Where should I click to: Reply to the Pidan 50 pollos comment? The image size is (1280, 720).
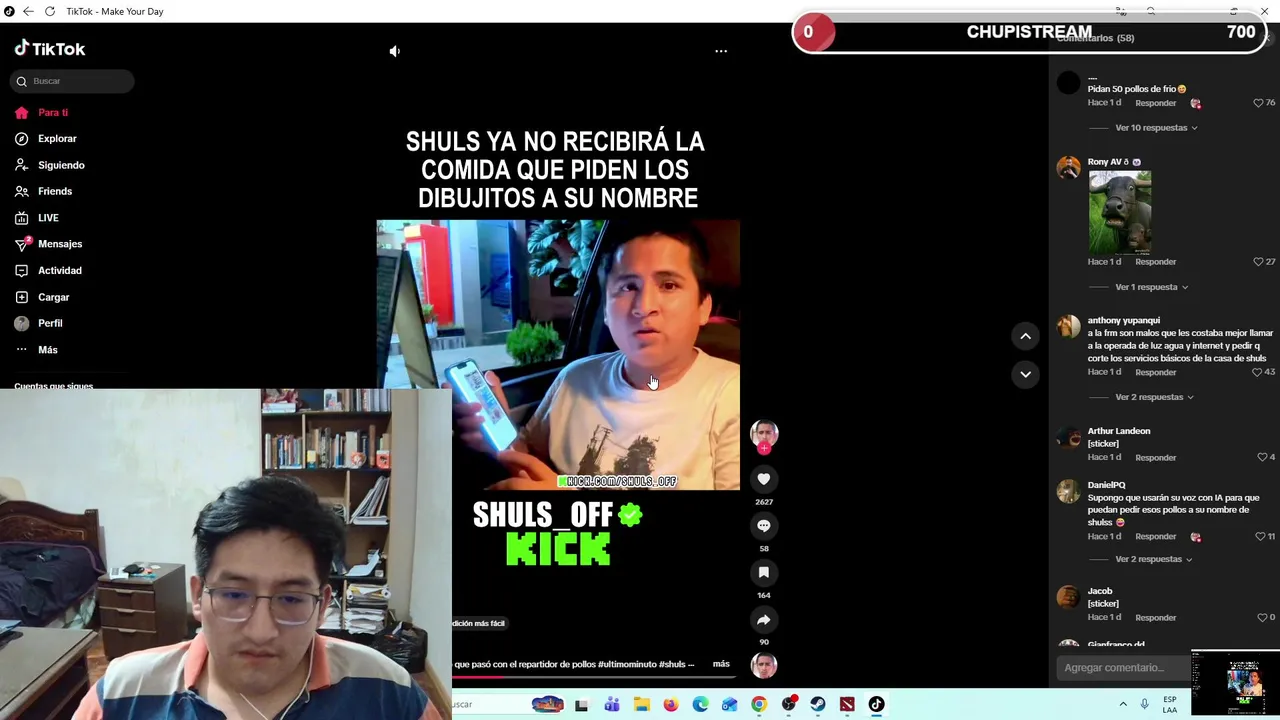click(1155, 103)
